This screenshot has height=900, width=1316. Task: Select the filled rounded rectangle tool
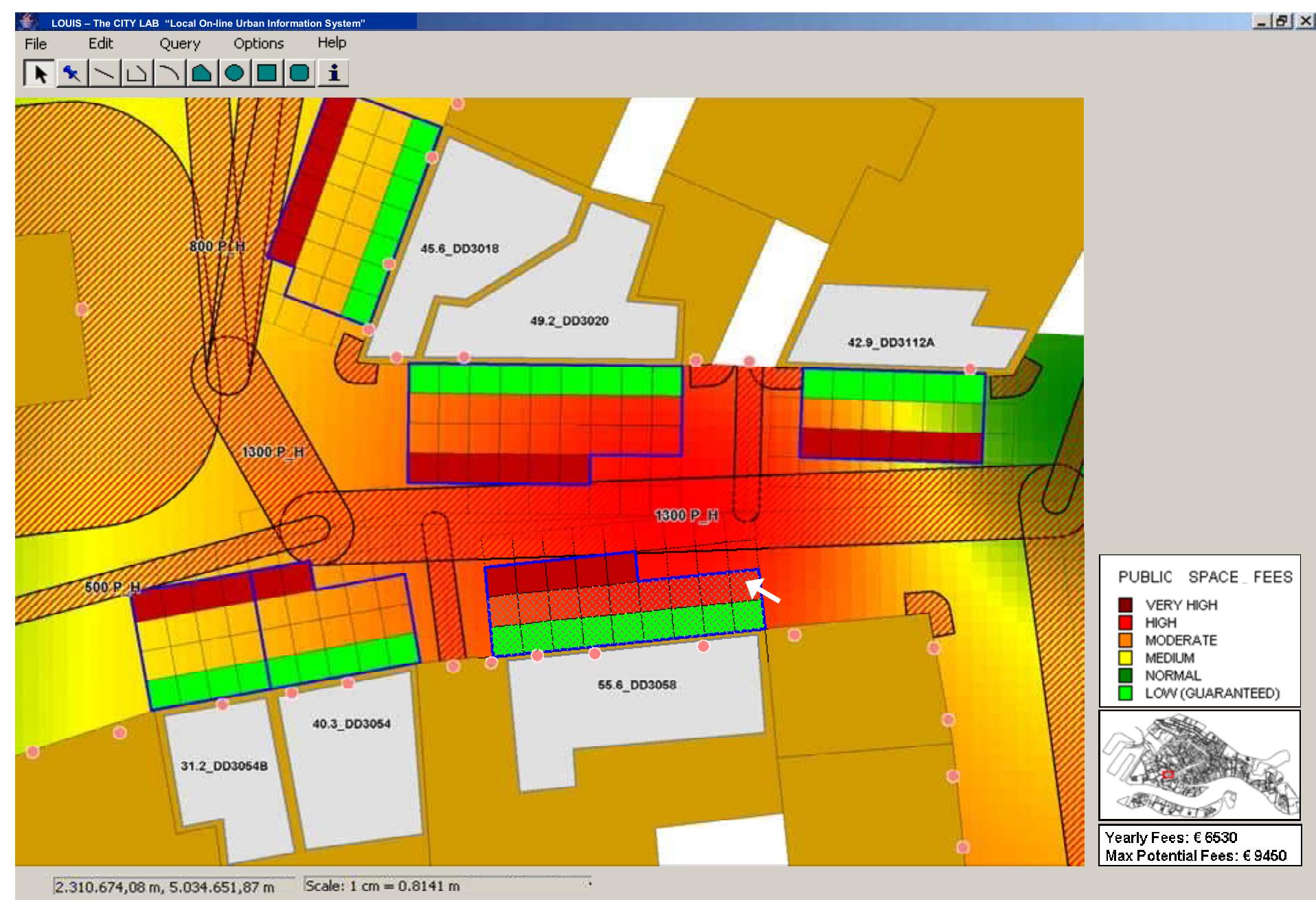coord(299,73)
